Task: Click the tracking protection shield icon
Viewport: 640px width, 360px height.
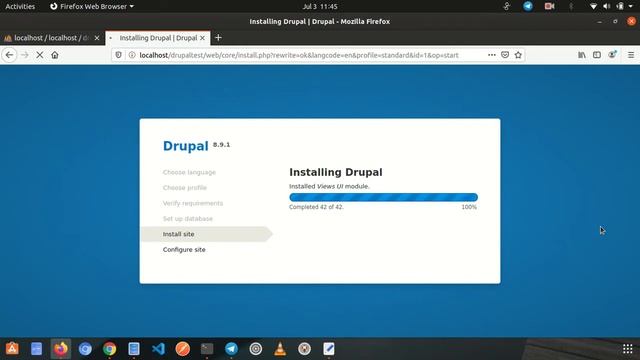Action: tap(118, 55)
